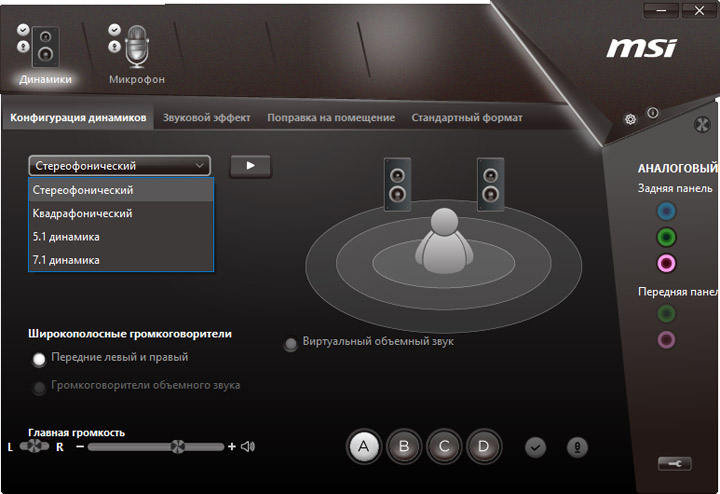Click the listener figure in the diagram

[444, 241]
